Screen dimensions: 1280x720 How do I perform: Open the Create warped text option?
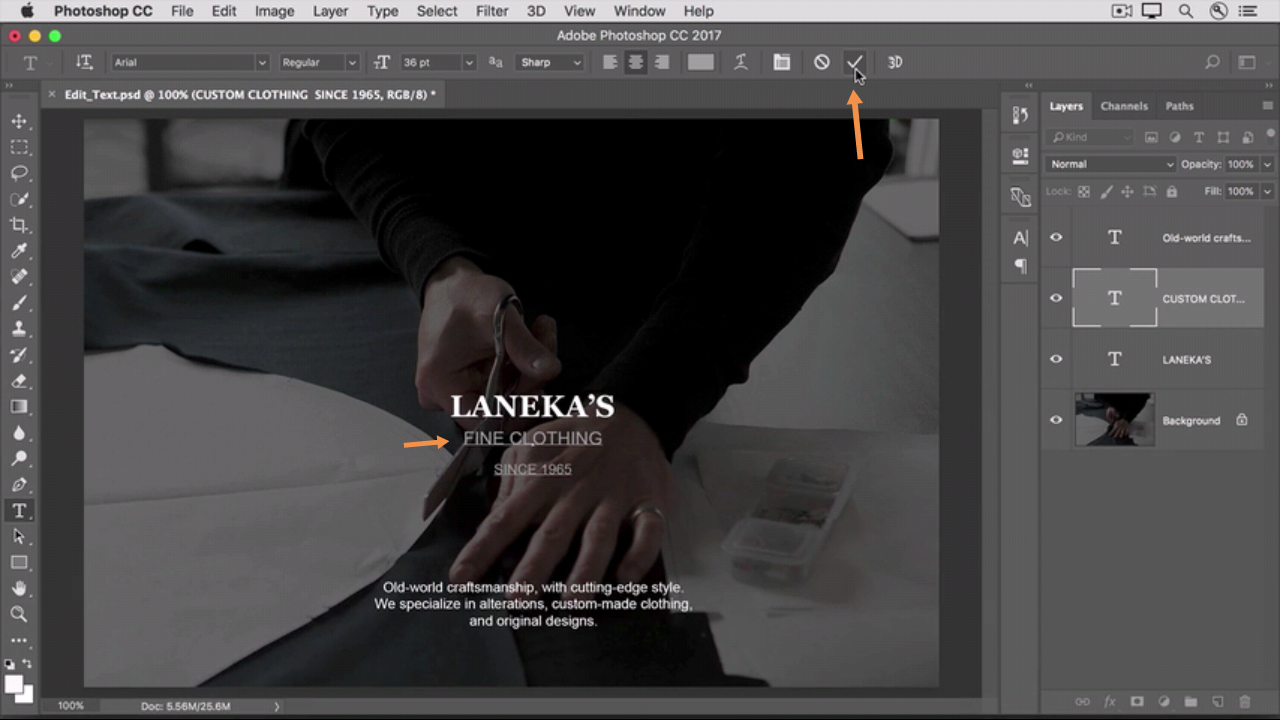[x=741, y=62]
